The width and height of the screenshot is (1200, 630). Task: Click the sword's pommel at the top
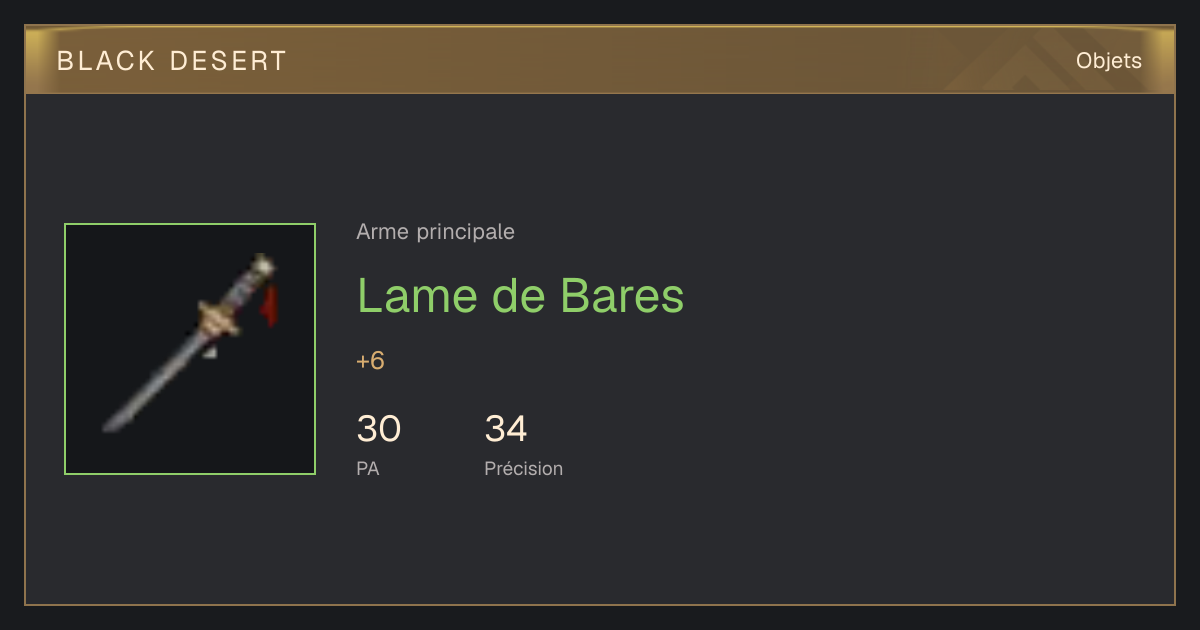[x=263, y=263]
